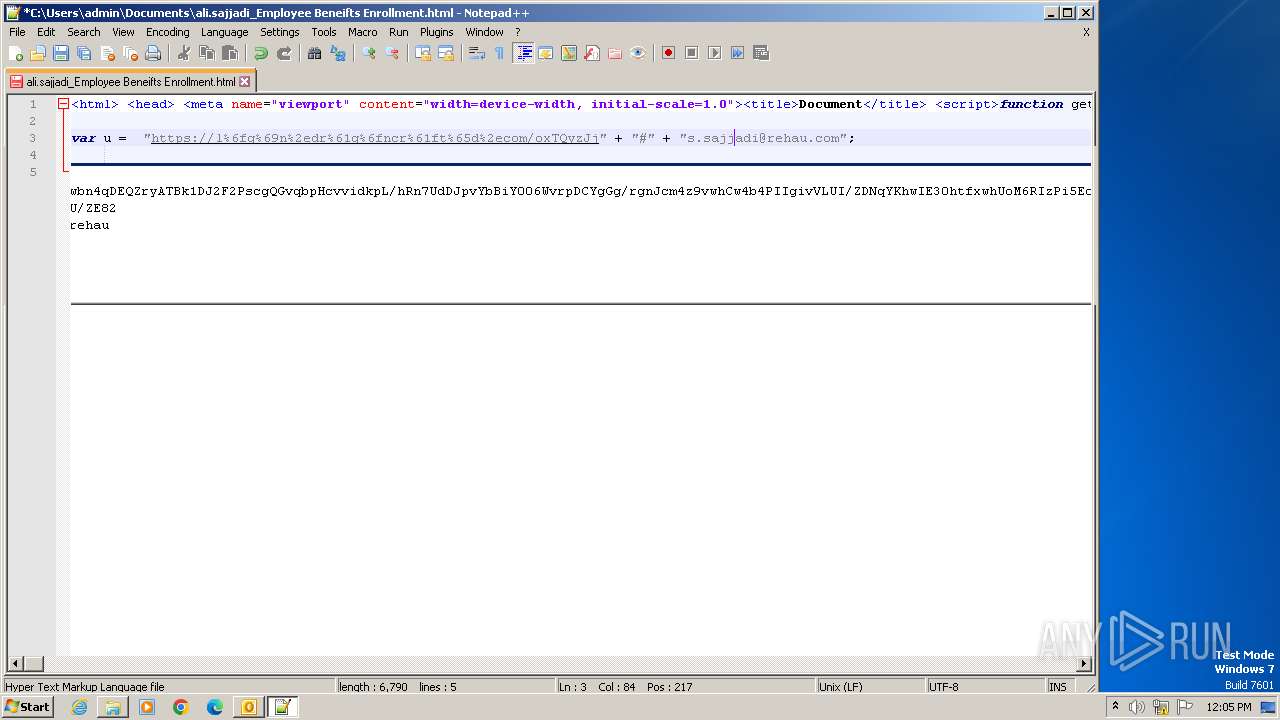Open the Tools menu
Screen dimensions: 1280x720
click(323, 32)
